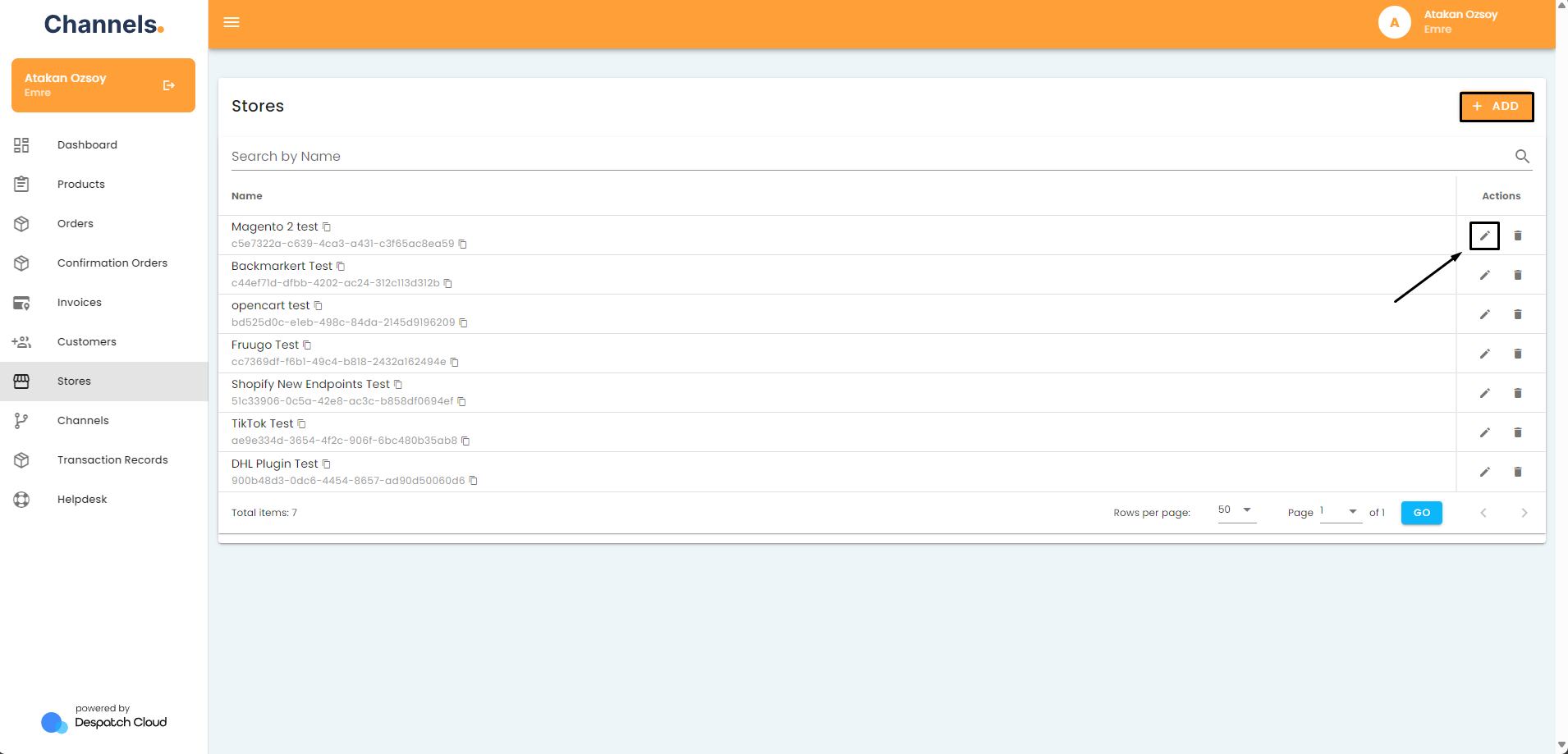Open Products in the sidebar

click(x=103, y=185)
